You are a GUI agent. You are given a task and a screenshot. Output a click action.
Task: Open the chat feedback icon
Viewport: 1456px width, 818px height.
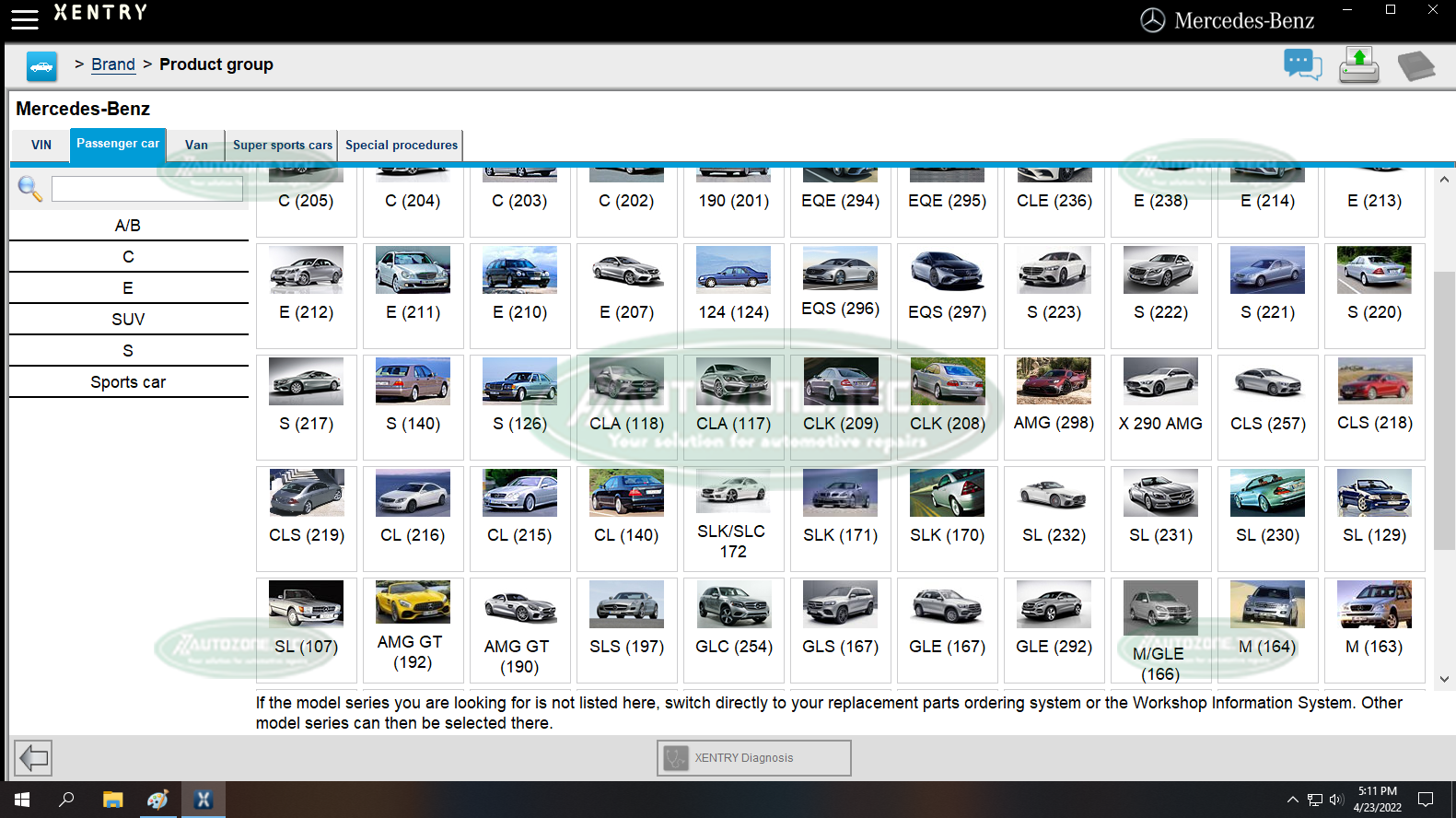coord(1302,65)
